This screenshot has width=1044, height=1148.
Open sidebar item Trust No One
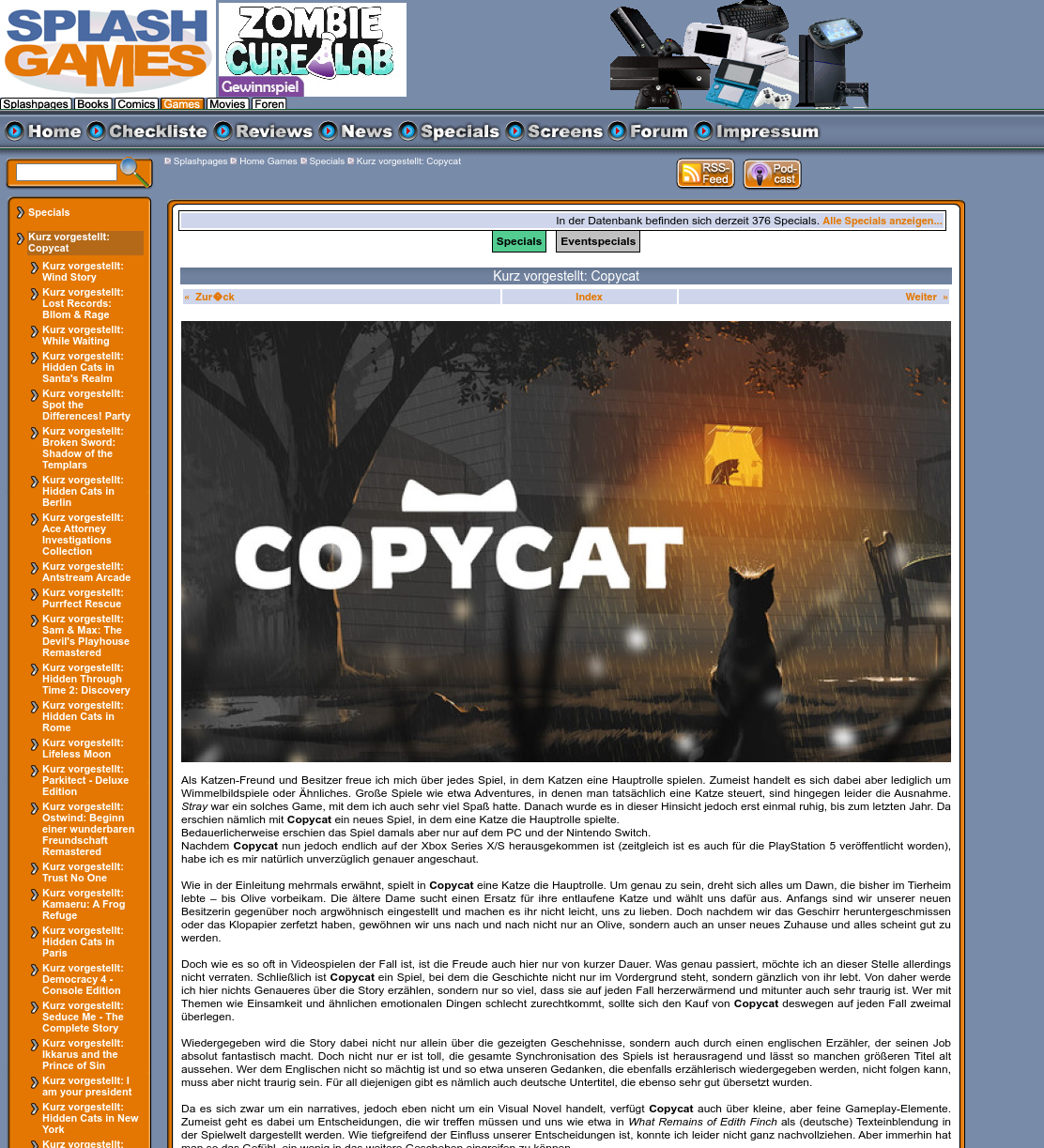click(x=83, y=872)
